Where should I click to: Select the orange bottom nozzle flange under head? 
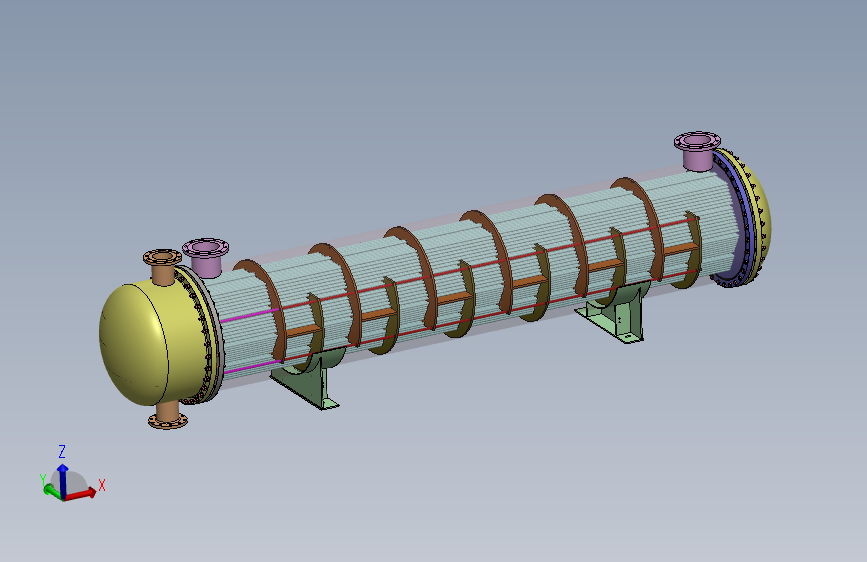coord(168,422)
